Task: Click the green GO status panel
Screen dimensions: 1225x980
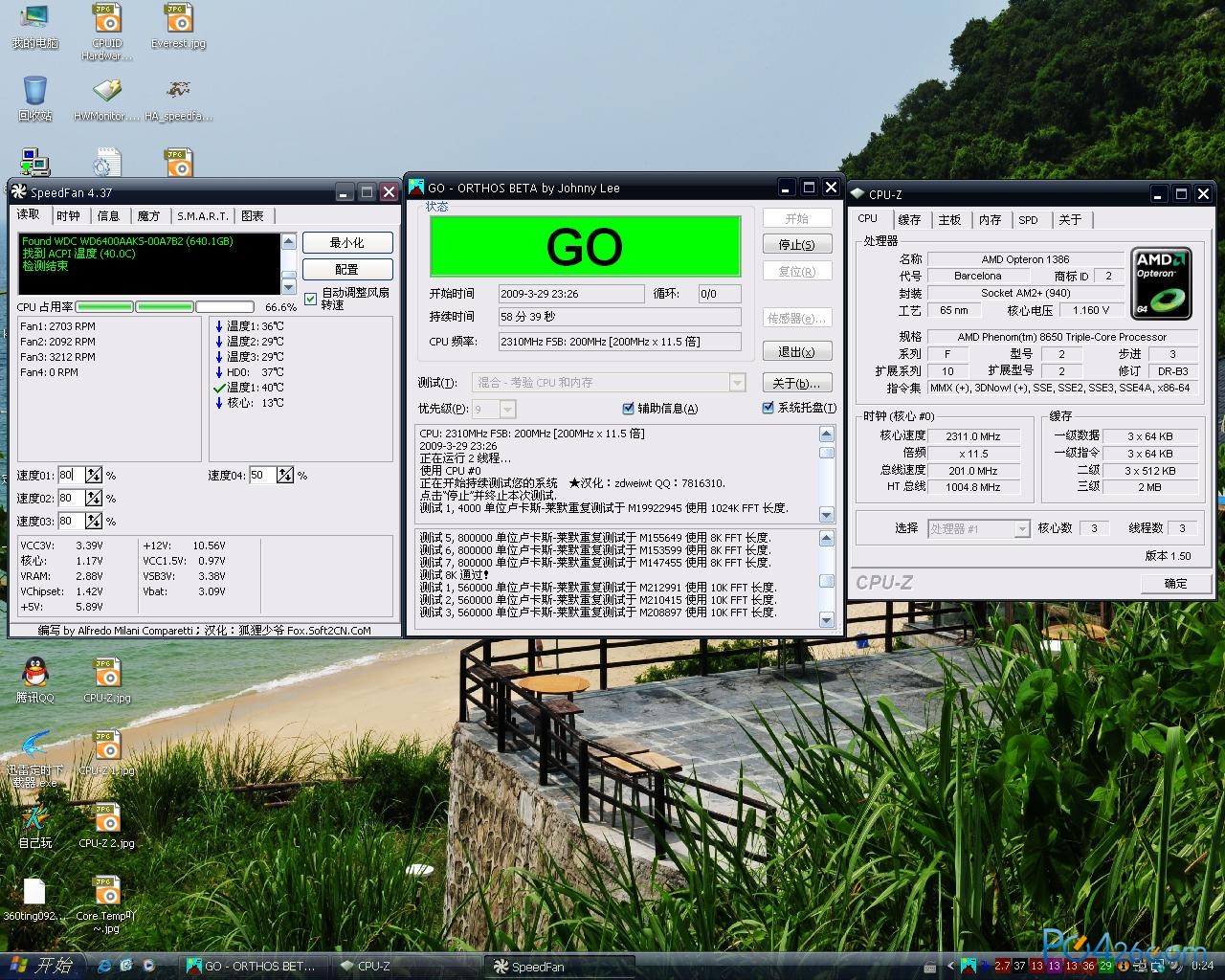Action: pos(585,246)
